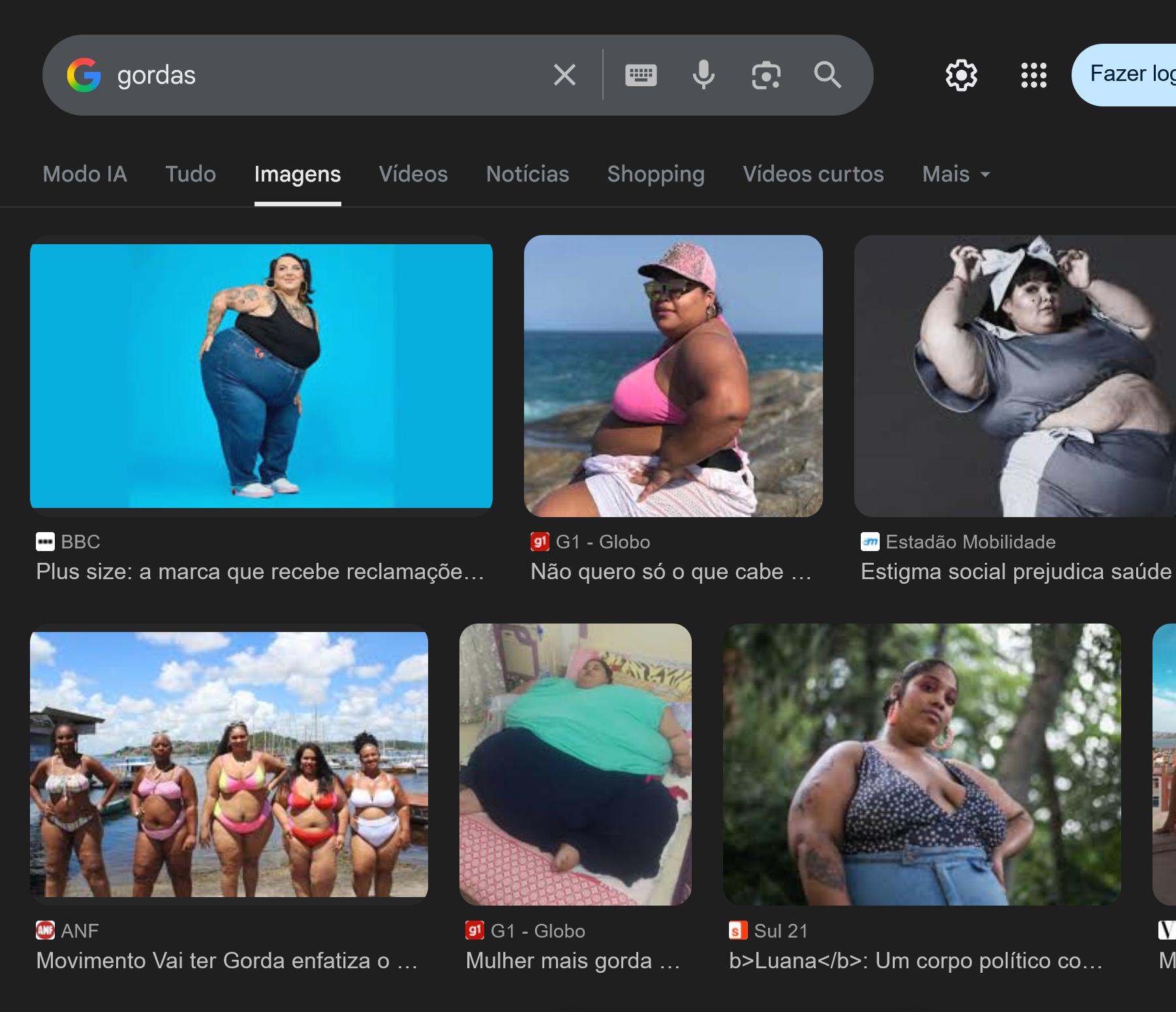
Task: Open 'Movimento Vai ter Gorda enfatiza' link
Action: click(x=227, y=961)
